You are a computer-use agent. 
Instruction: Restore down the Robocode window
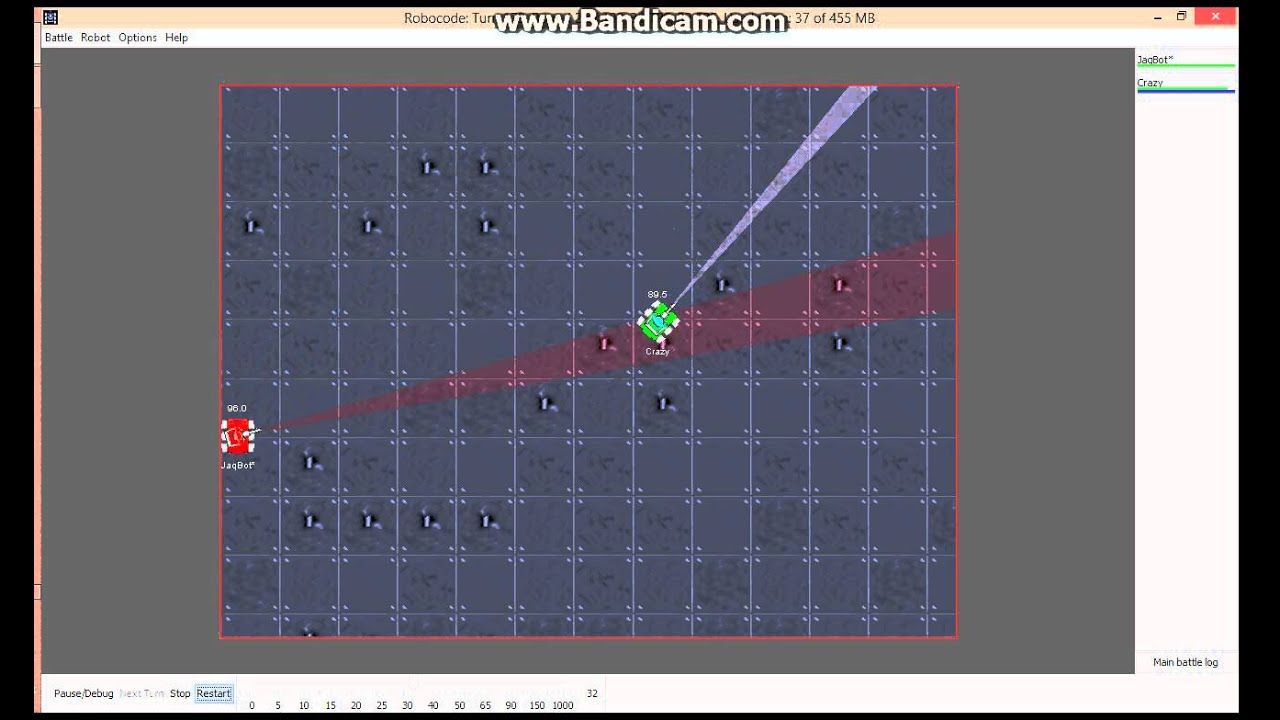pos(1181,16)
